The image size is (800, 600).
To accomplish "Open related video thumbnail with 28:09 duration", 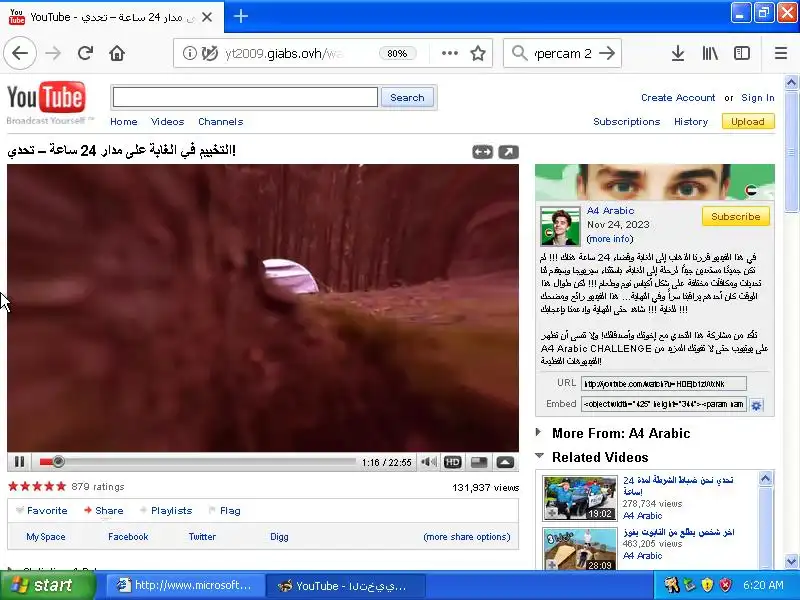I will tap(580, 549).
